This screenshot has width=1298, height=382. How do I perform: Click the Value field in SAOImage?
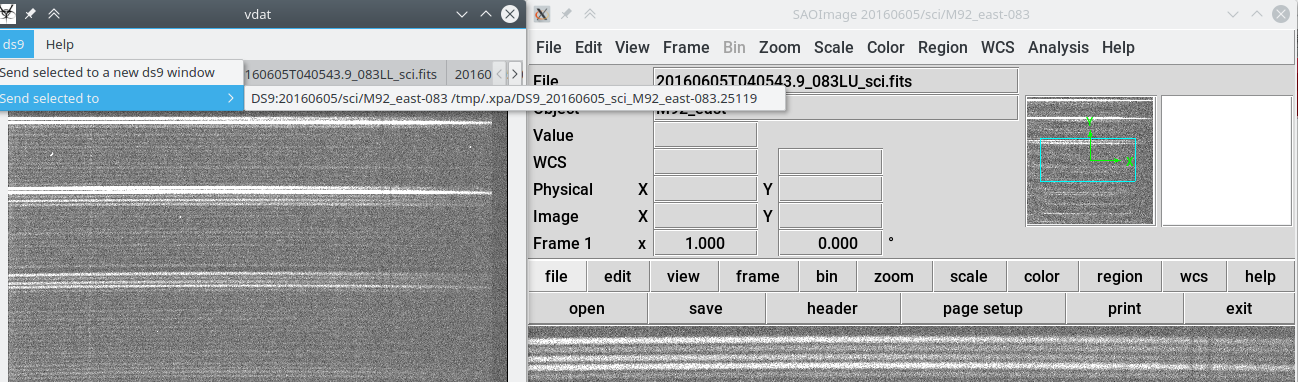click(705, 135)
